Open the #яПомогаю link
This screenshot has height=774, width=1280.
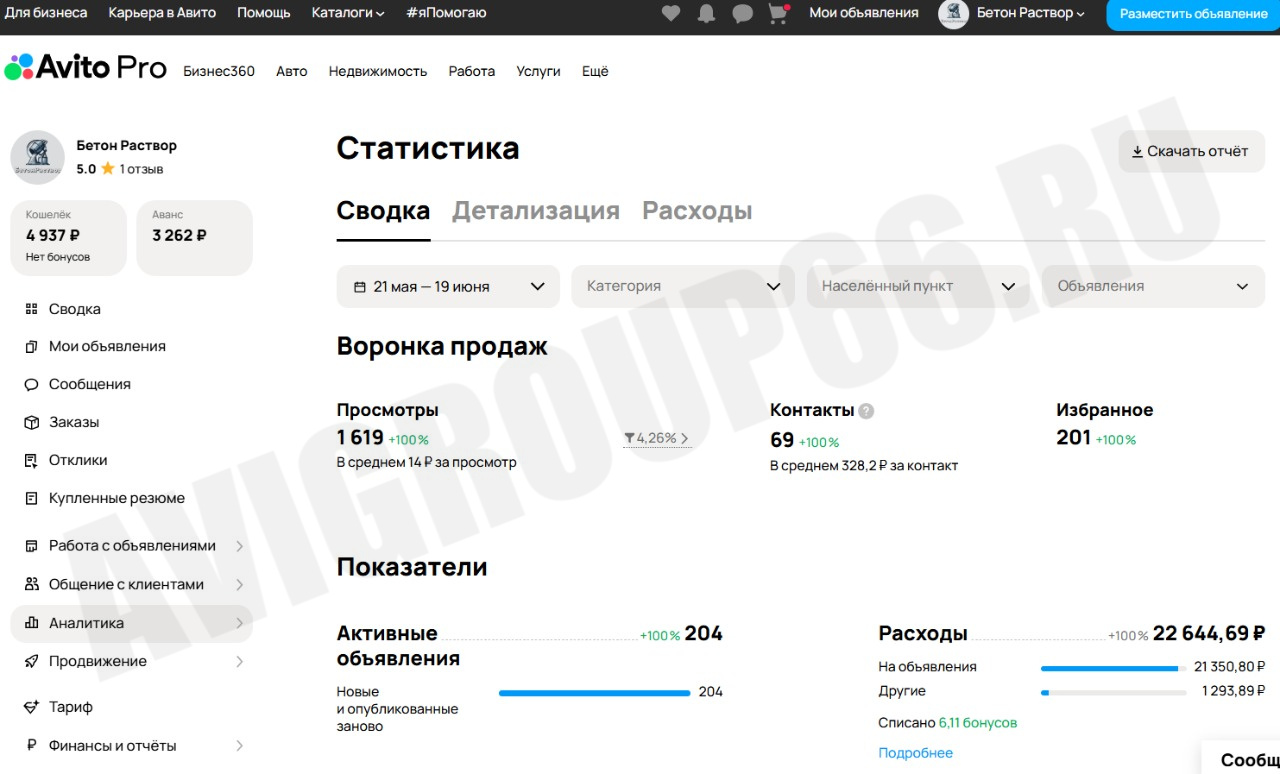pyautogui.click(x=447, y=13)
